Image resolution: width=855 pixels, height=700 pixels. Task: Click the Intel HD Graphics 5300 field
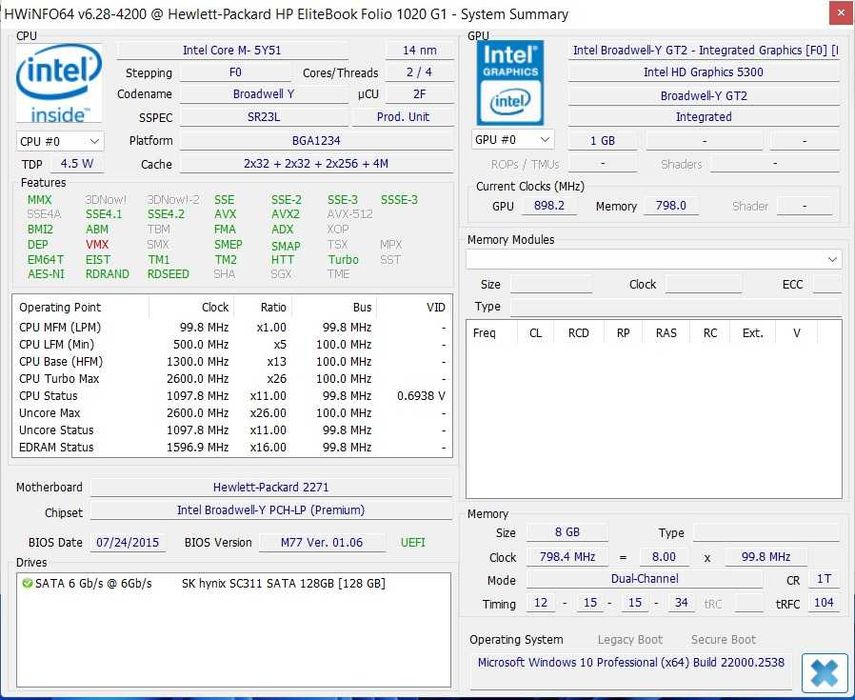pyautogui.click(x=704, y=72)
